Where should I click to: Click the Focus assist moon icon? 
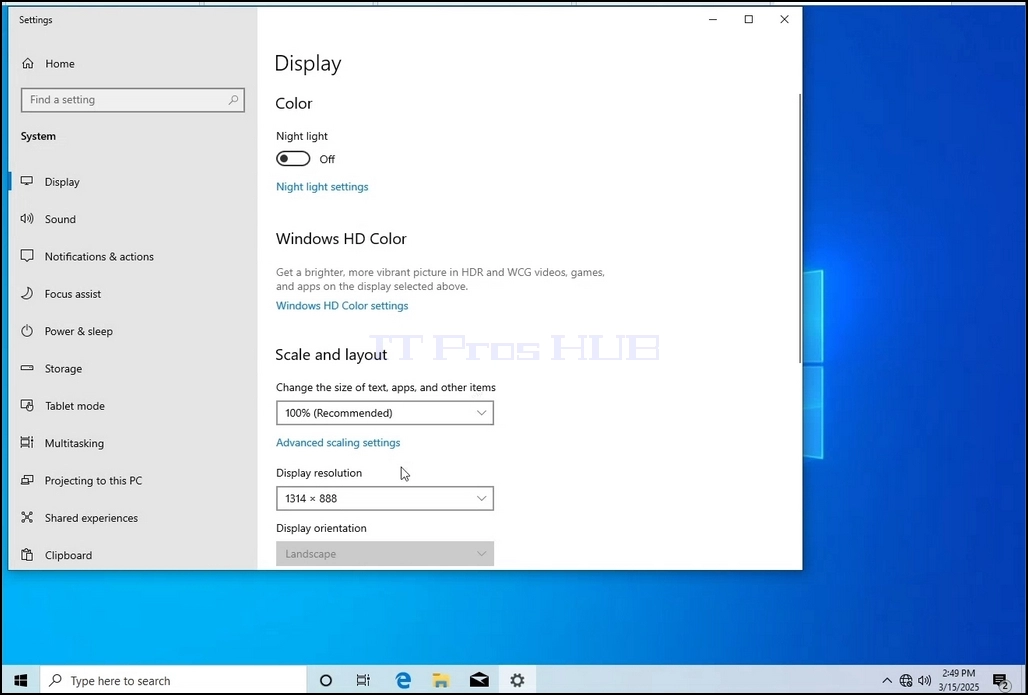coord(27,294)
